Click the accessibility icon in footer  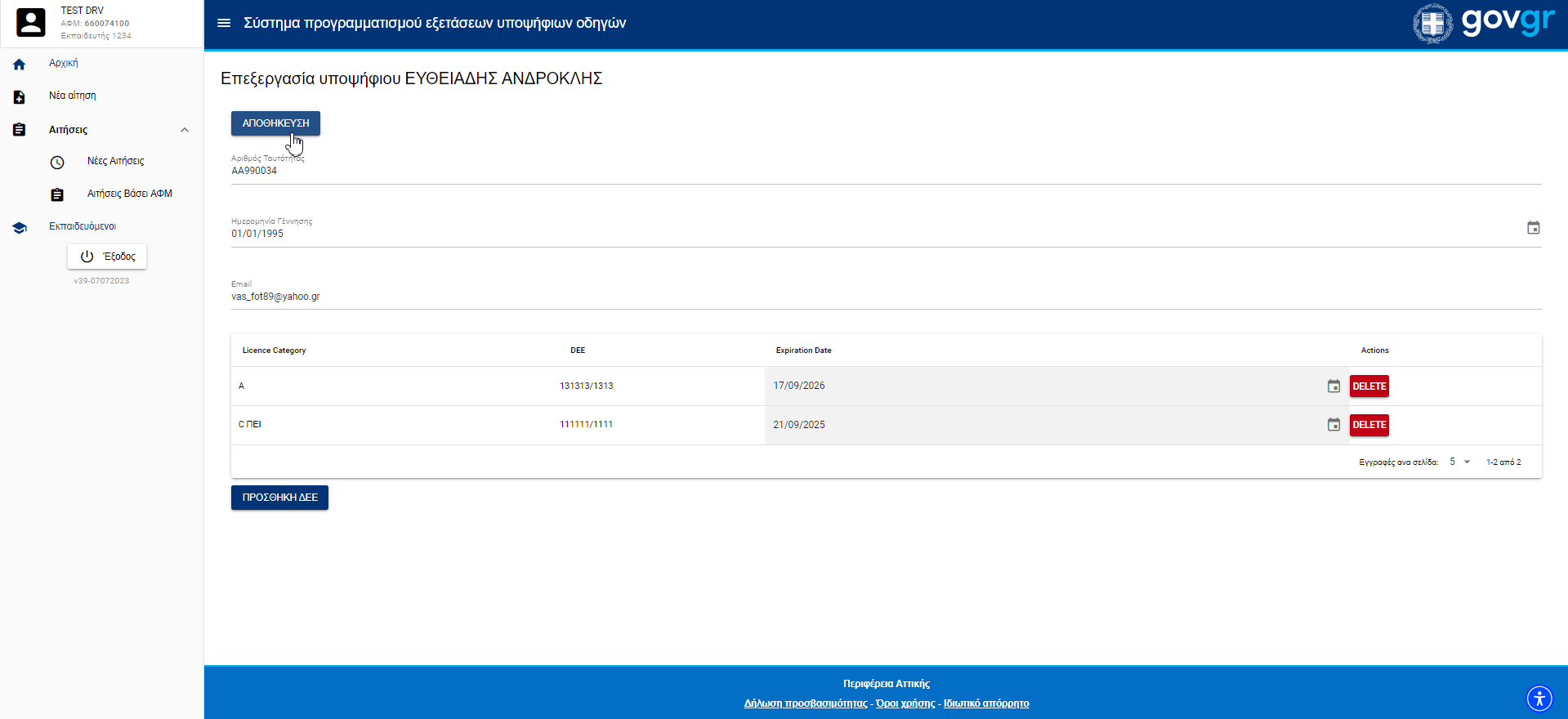(1539, 699)
